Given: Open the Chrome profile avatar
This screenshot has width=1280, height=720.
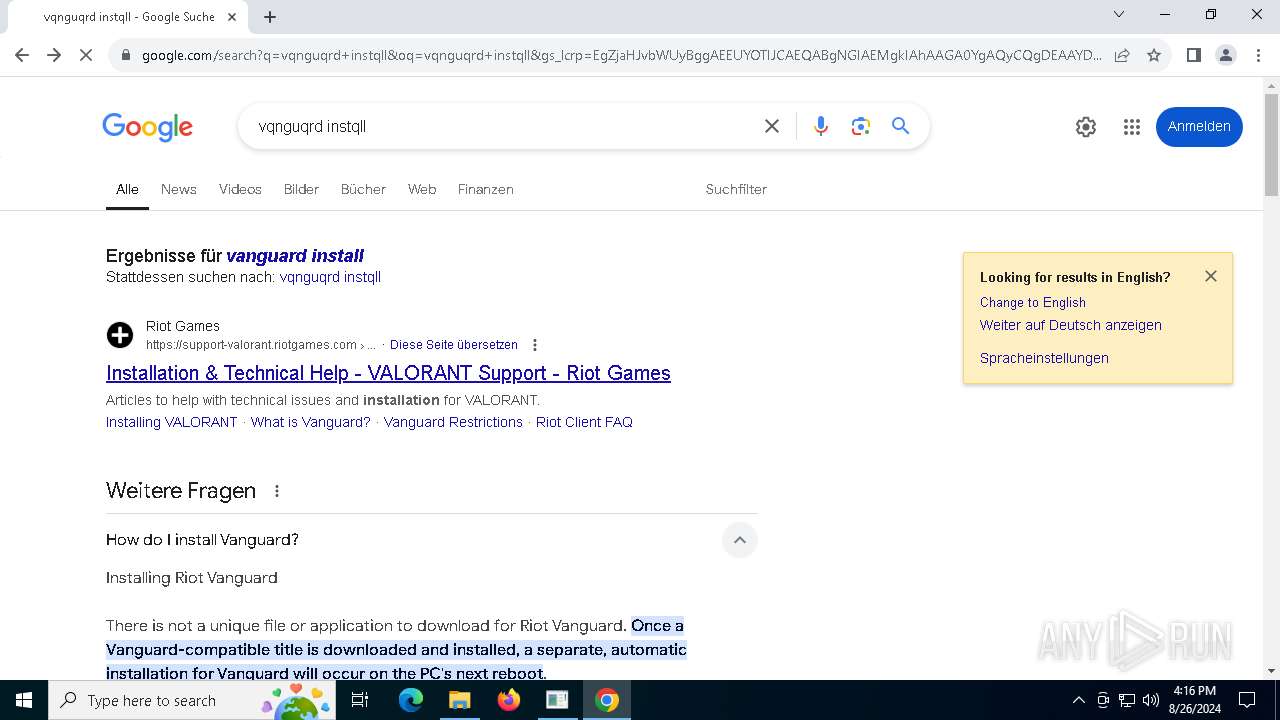Looking at the screenshot, I should (x=1225, y=55).
